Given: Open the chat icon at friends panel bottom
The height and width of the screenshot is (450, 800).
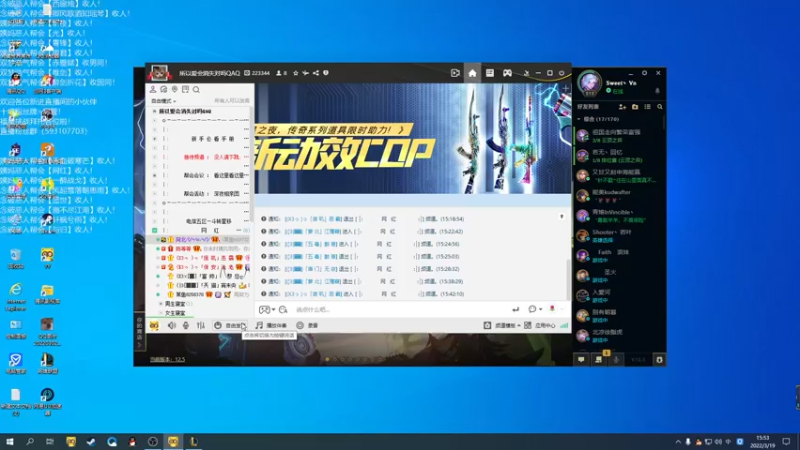Looking at the screenshot, I should [581, 360].
